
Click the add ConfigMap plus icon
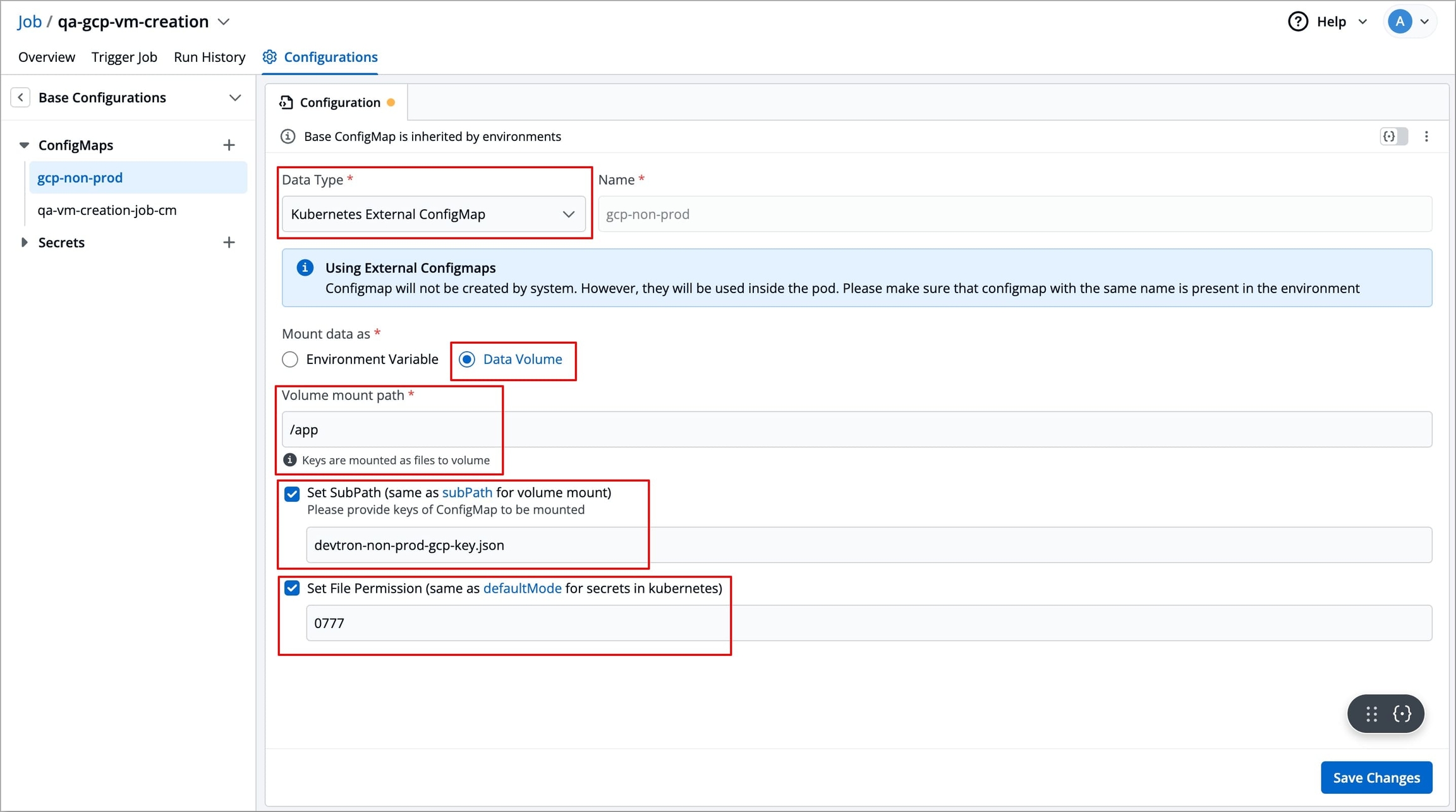(x=229, y=145)
